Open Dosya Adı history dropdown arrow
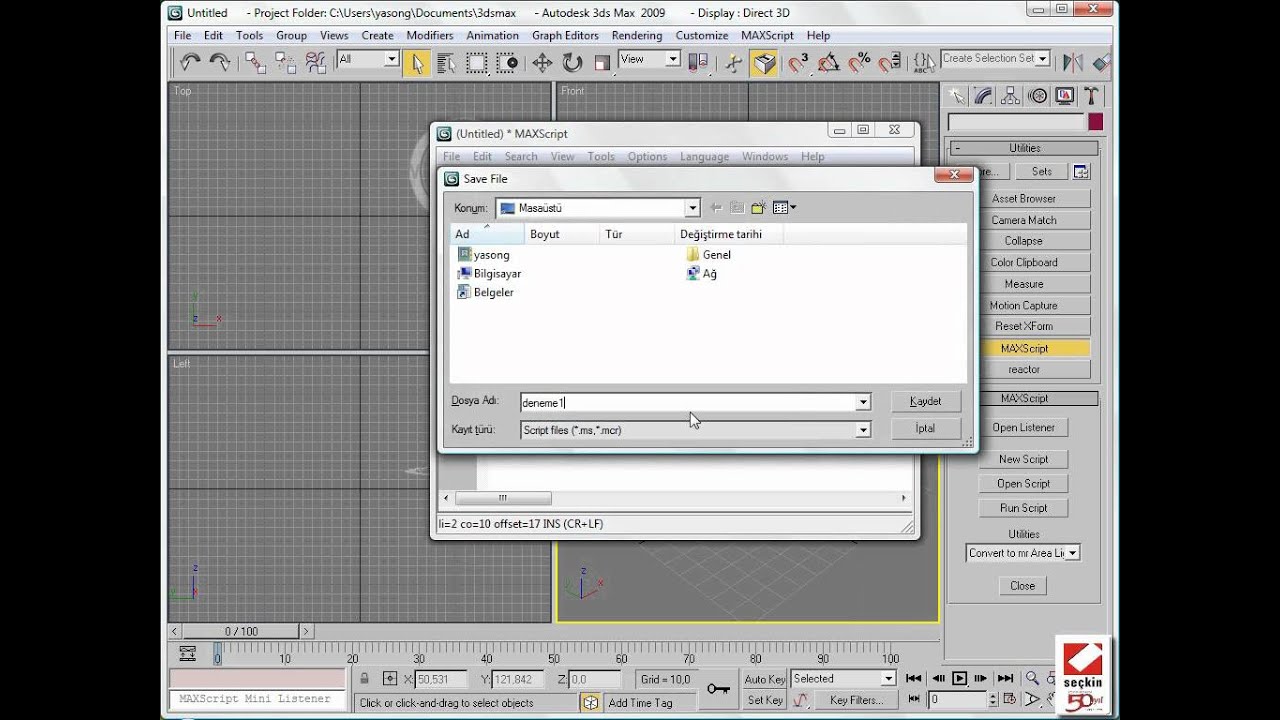Viewport: 1280px width, 720px height. coord(863,402)
